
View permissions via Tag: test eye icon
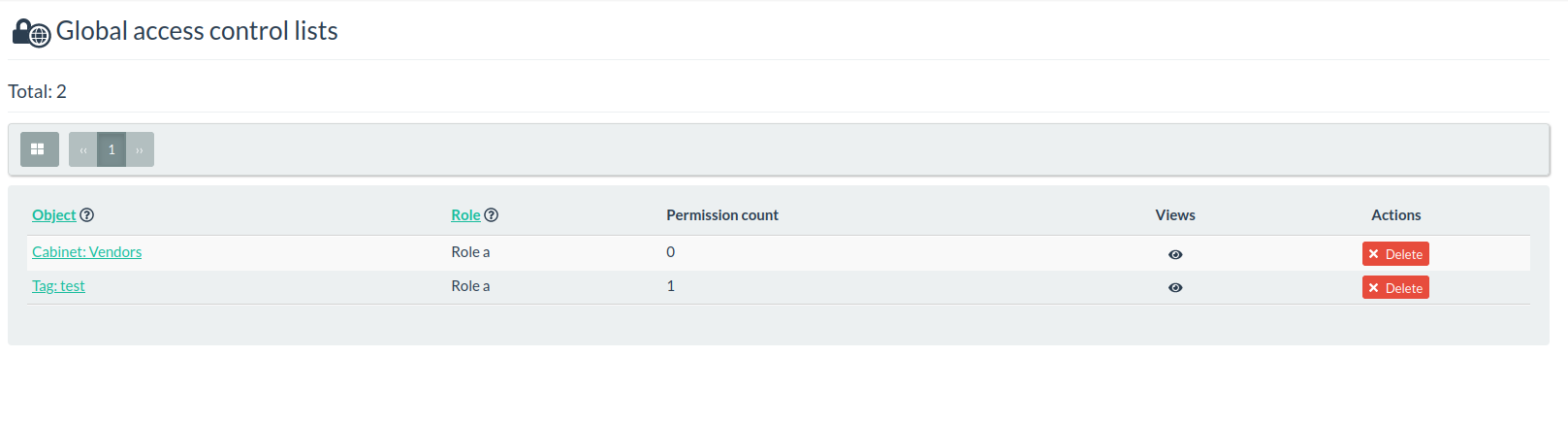(1175, 287)
